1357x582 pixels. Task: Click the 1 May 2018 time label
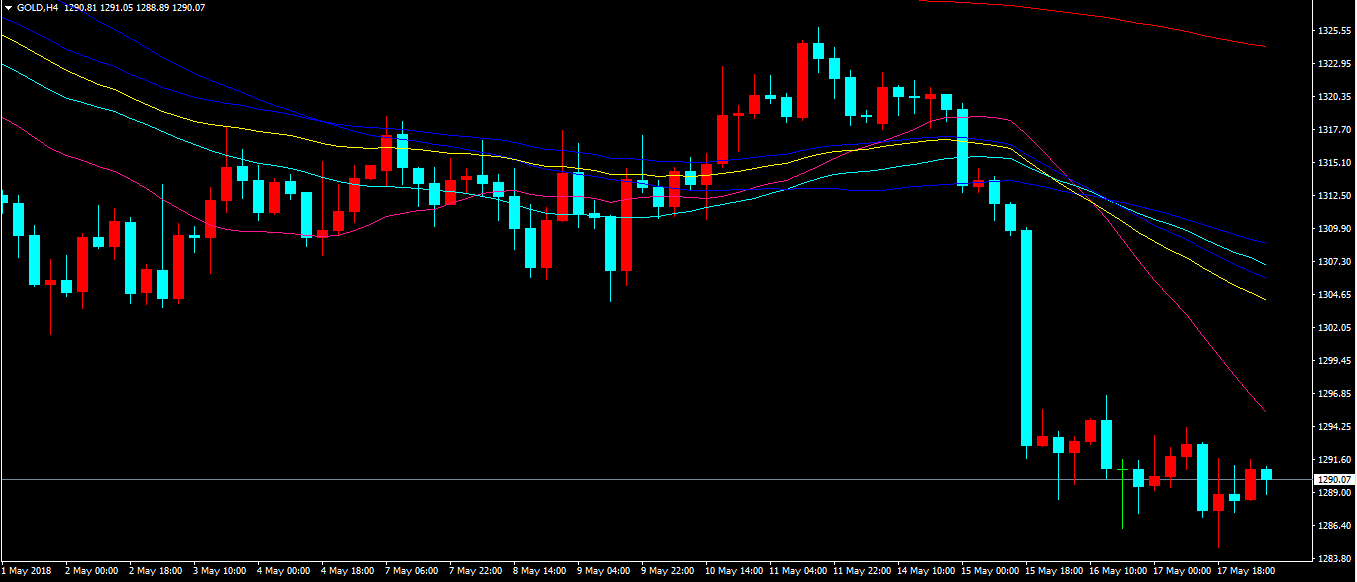coord(26,571)
